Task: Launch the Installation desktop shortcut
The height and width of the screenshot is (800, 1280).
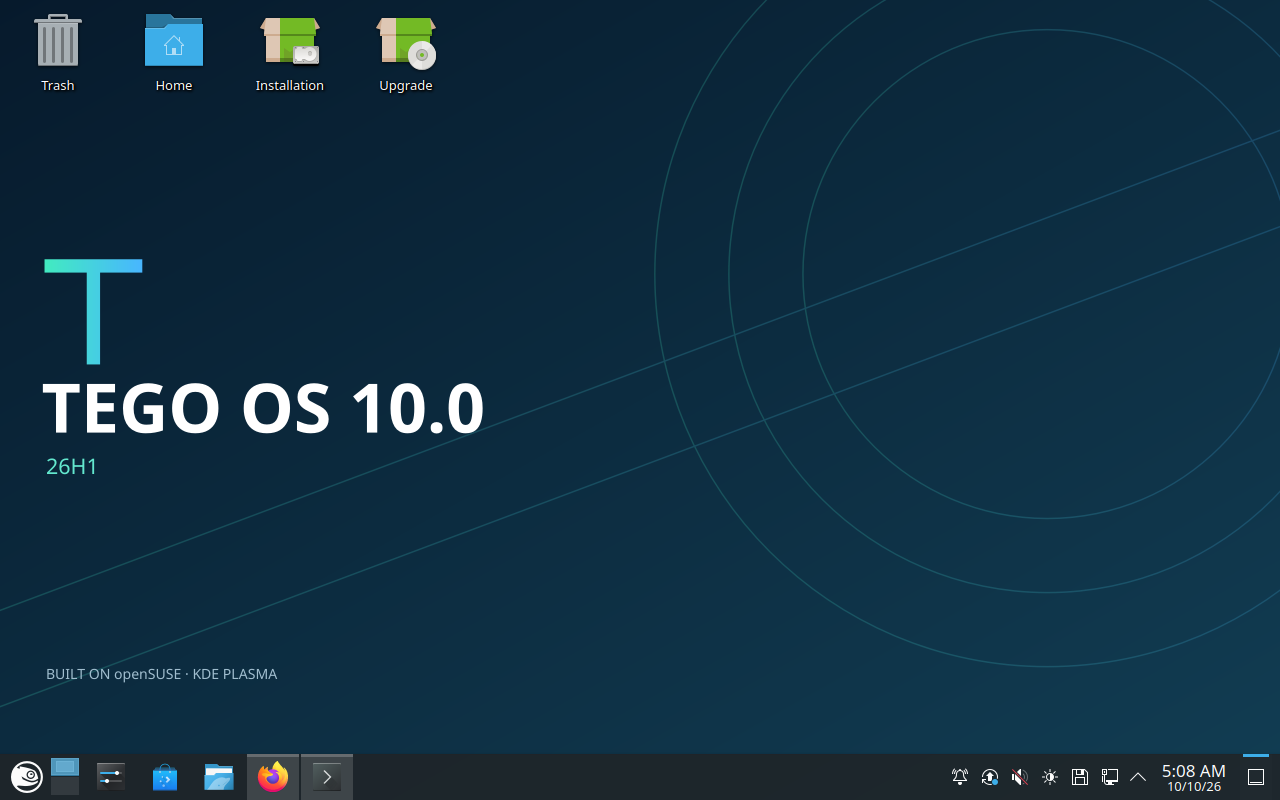Action: [289, 53]
